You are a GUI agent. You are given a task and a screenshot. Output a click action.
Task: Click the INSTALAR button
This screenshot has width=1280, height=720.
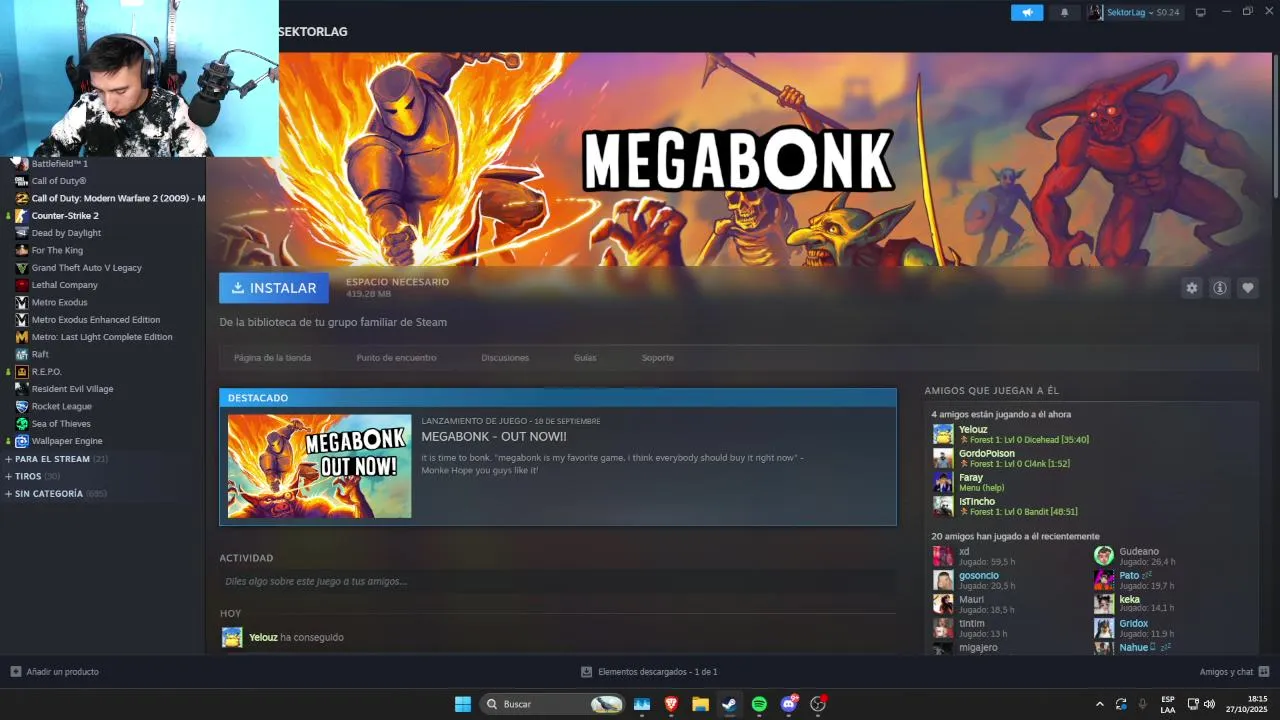pos(274,288)
